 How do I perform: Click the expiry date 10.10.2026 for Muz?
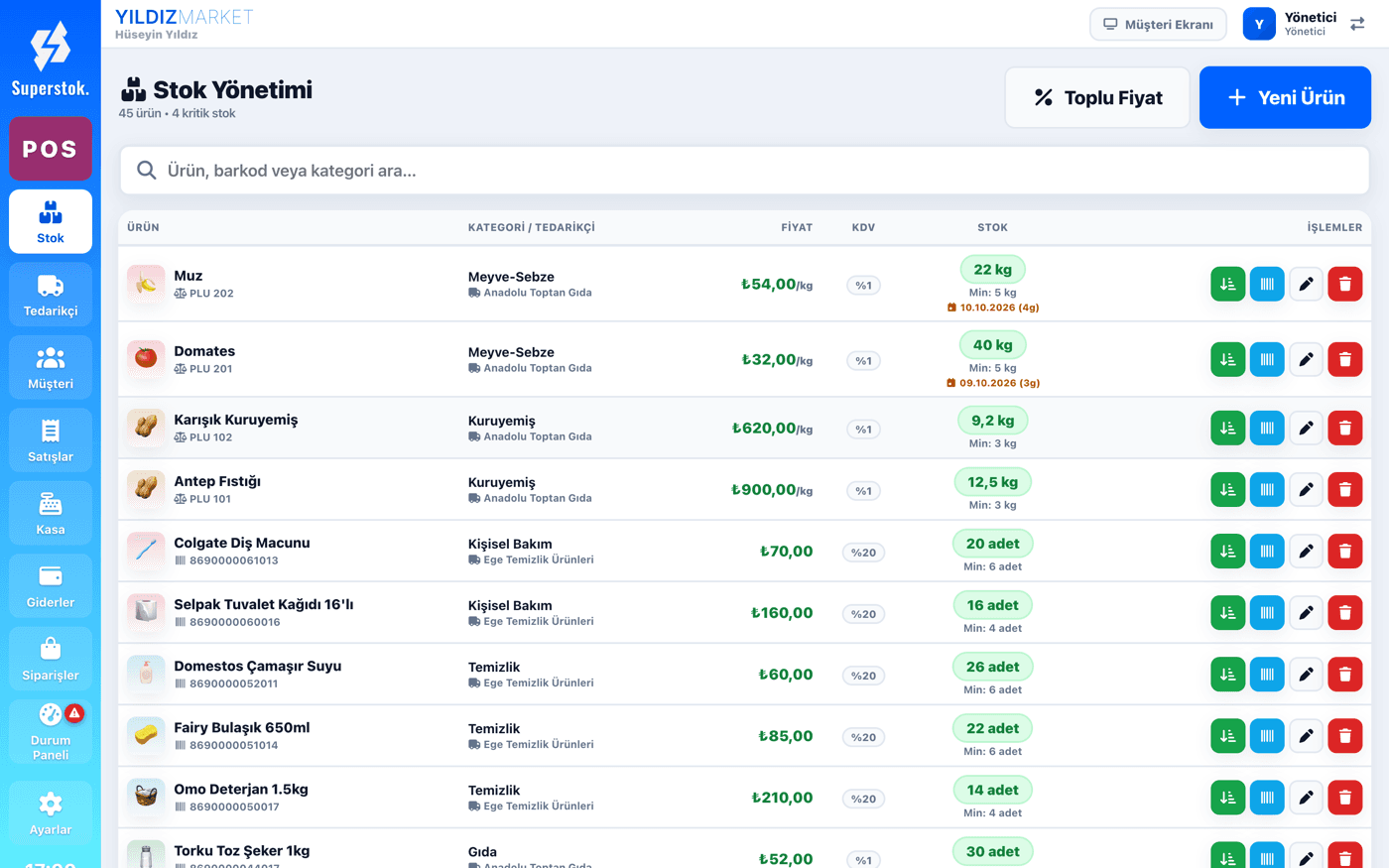tap(993, 308)
